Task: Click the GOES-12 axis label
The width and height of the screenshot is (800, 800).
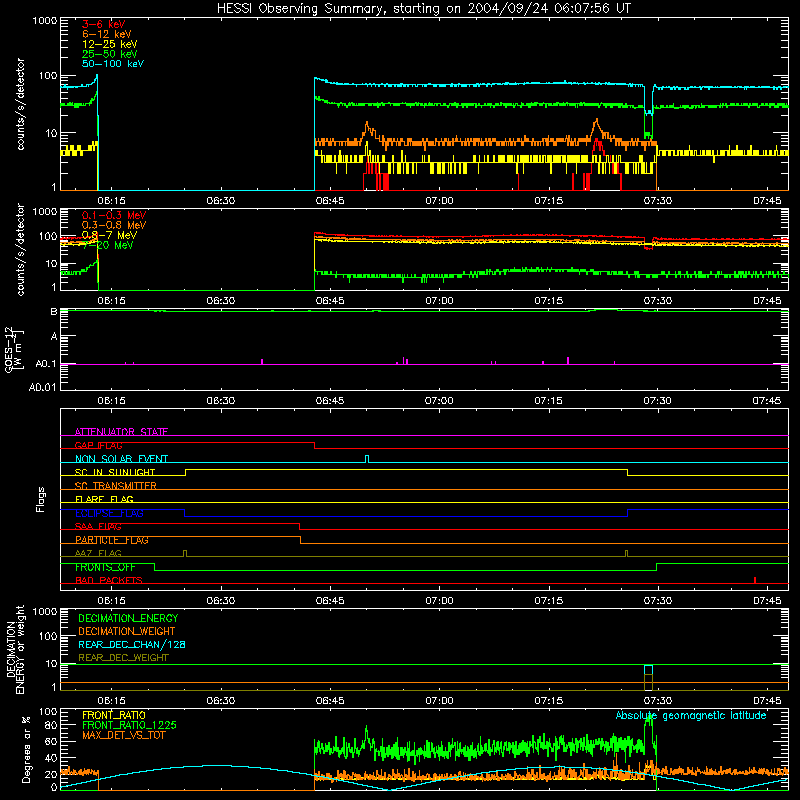Action: (14, 349)
